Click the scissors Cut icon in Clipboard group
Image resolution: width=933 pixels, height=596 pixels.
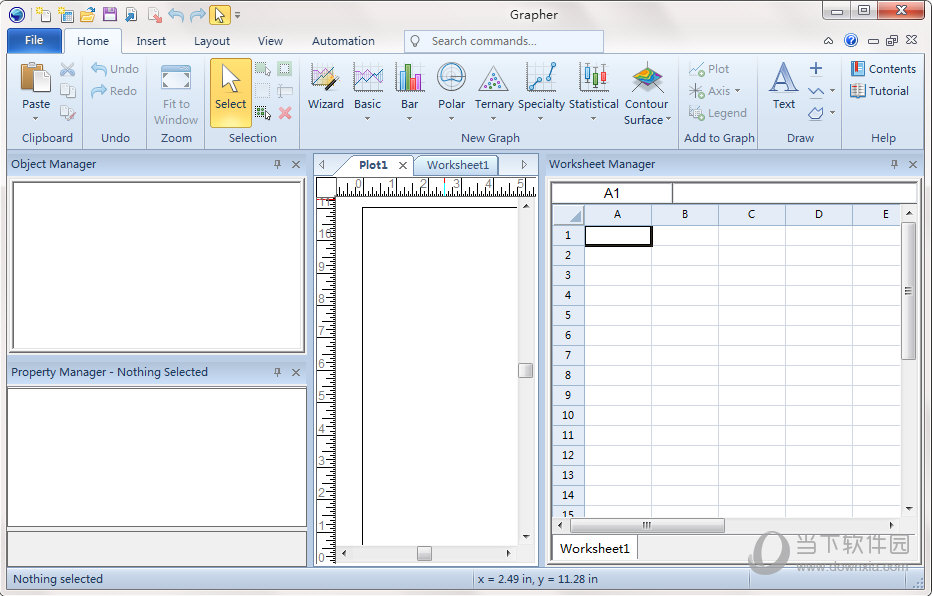pyautogui.click(x=67, y=69)
